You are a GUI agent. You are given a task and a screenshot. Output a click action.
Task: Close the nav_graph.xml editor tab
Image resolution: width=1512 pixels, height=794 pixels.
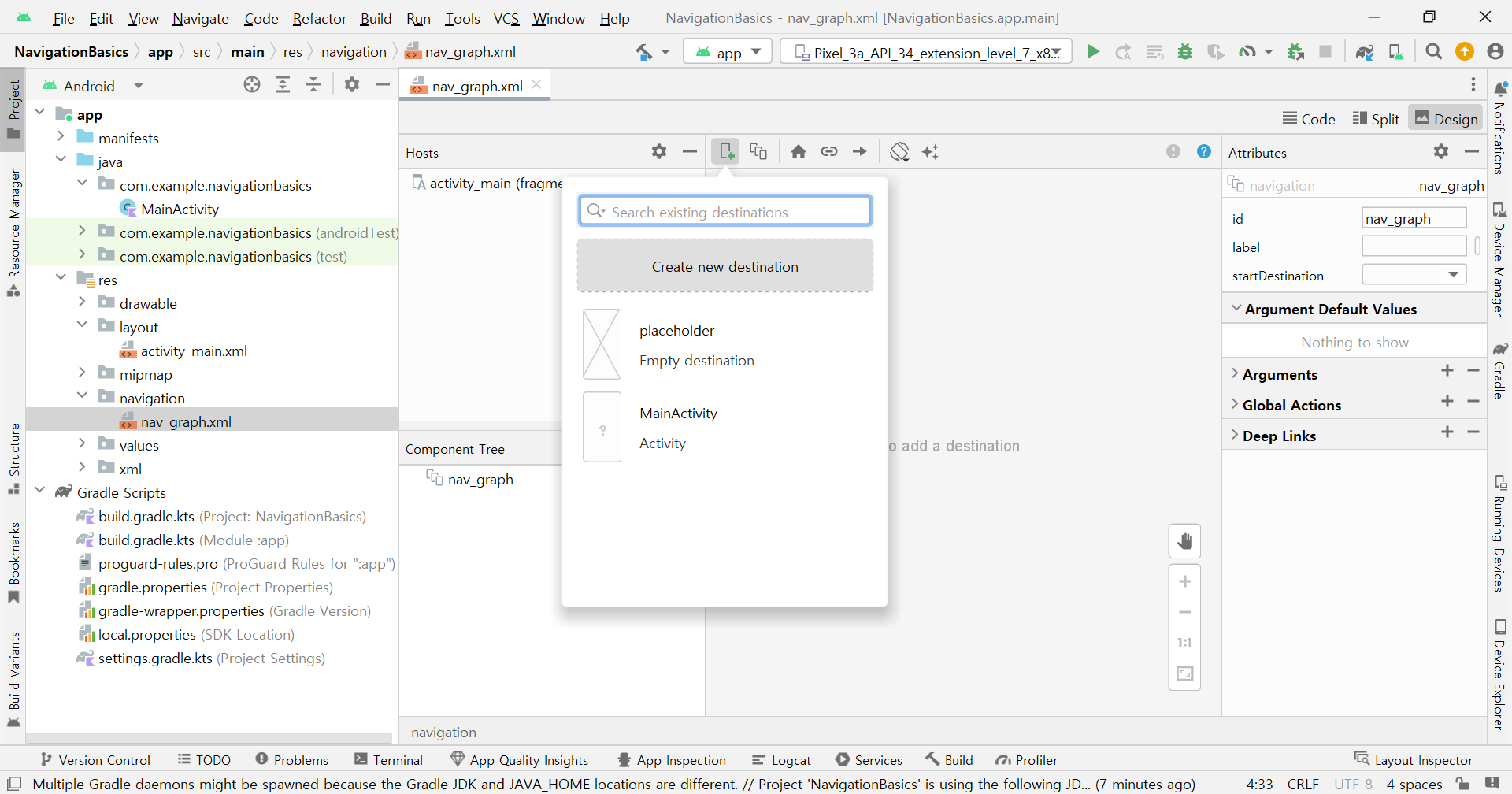(537, 84)
